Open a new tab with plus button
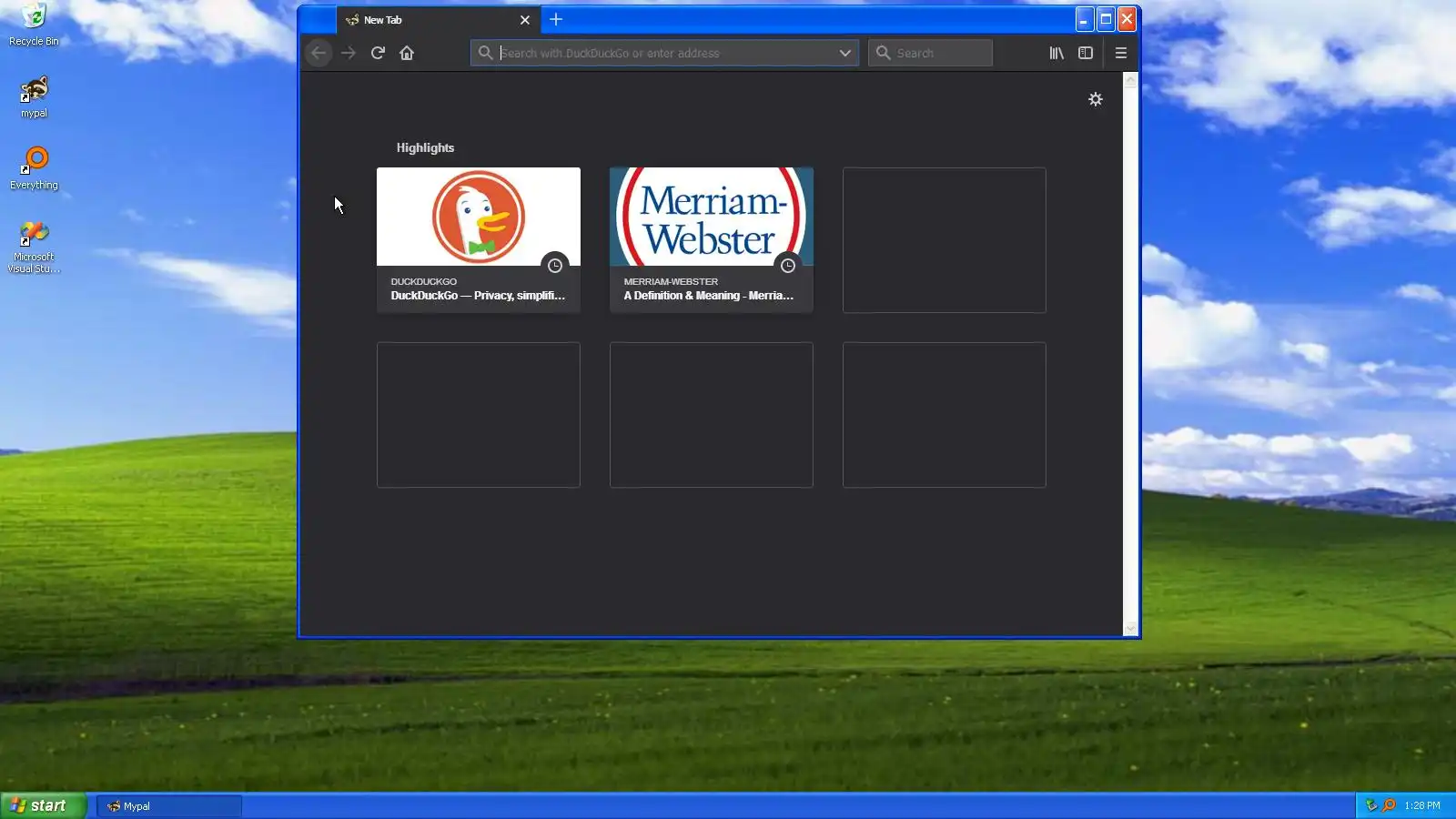 556,19
